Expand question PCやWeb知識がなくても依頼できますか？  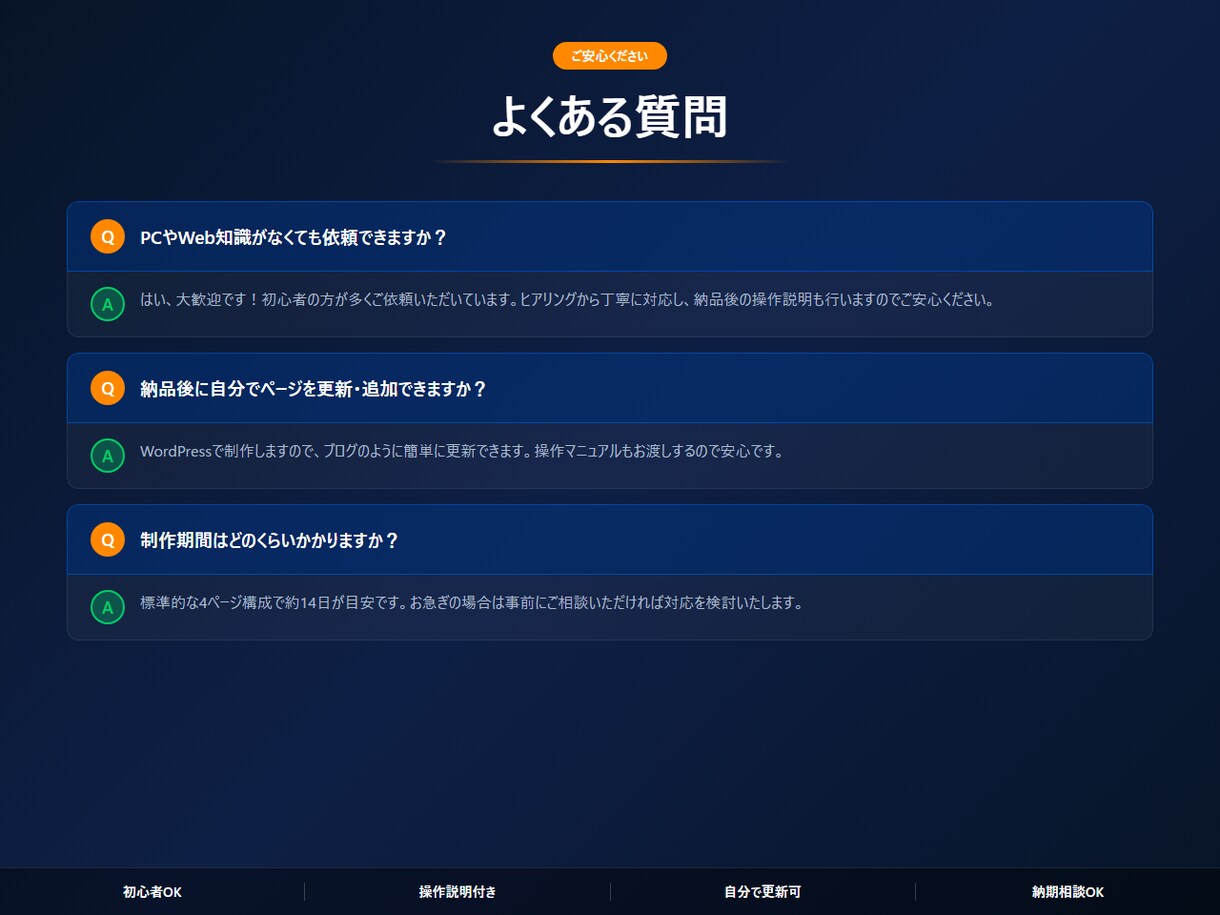pos(610,237)
